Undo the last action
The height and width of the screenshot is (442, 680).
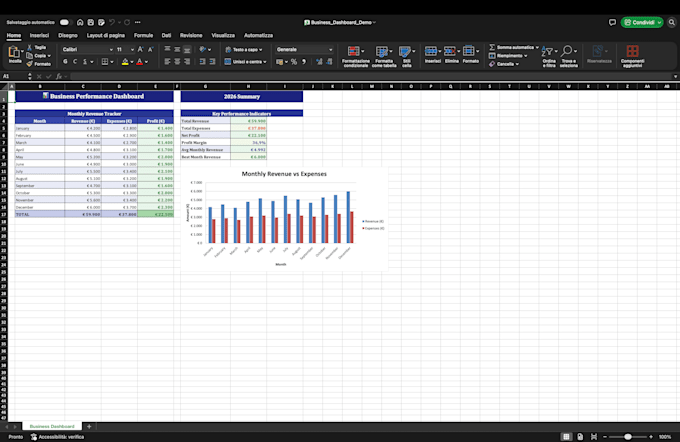[112, 22]
